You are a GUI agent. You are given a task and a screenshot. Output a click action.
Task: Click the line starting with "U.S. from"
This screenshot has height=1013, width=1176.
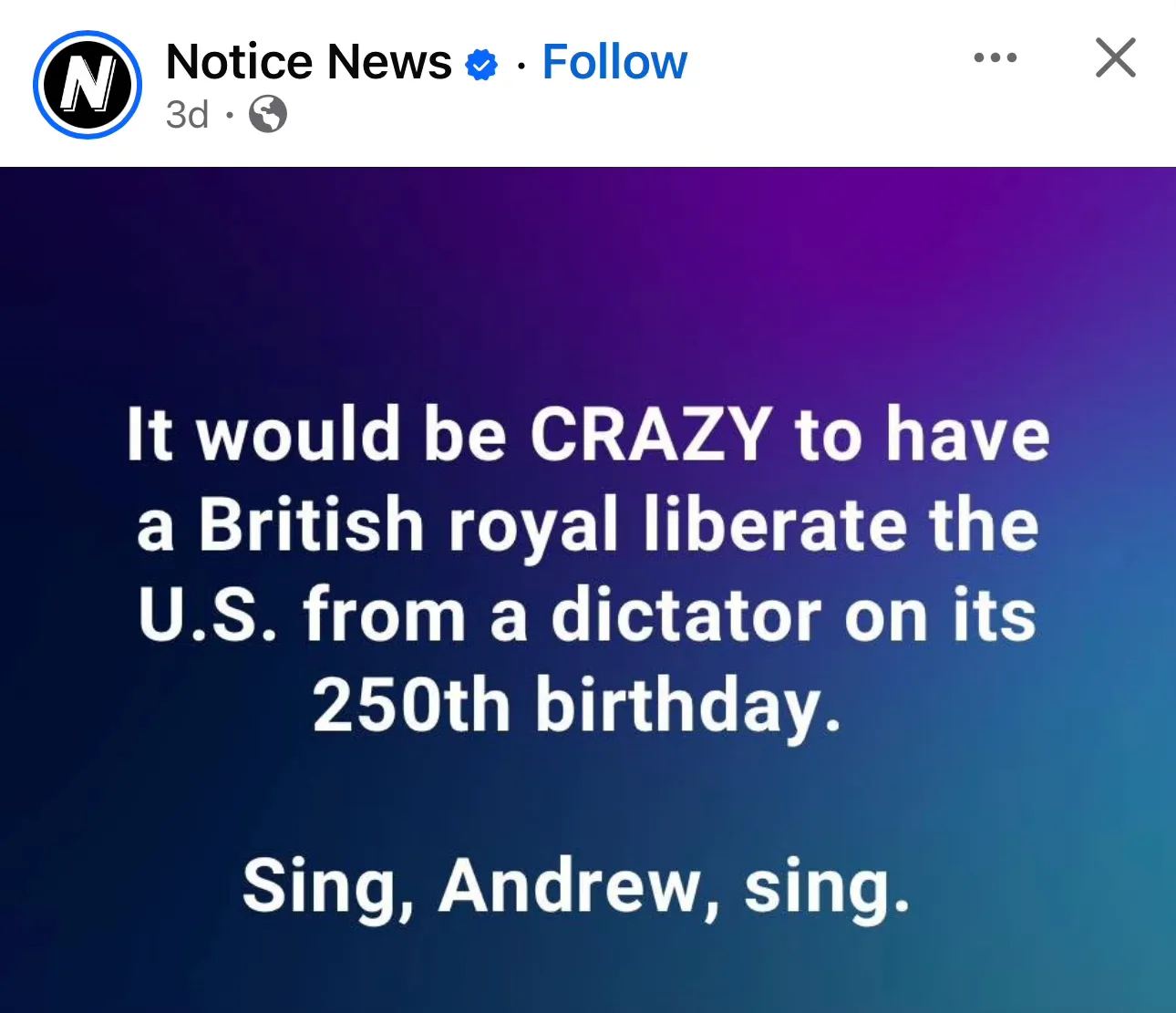click(588, 615)
